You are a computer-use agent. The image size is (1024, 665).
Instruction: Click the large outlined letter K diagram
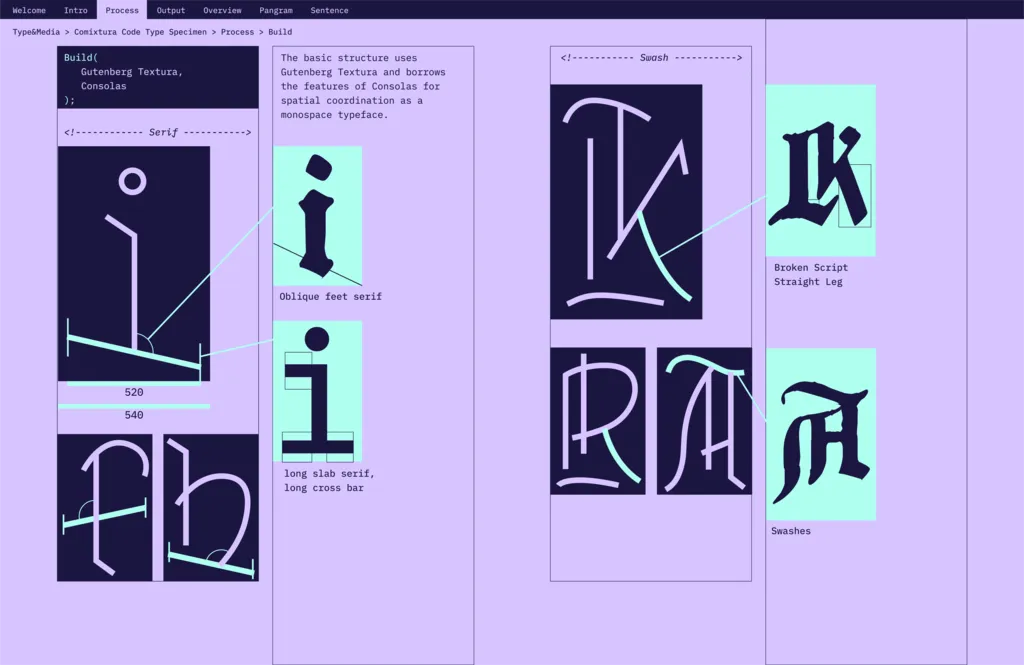click(x=626, y=201)
